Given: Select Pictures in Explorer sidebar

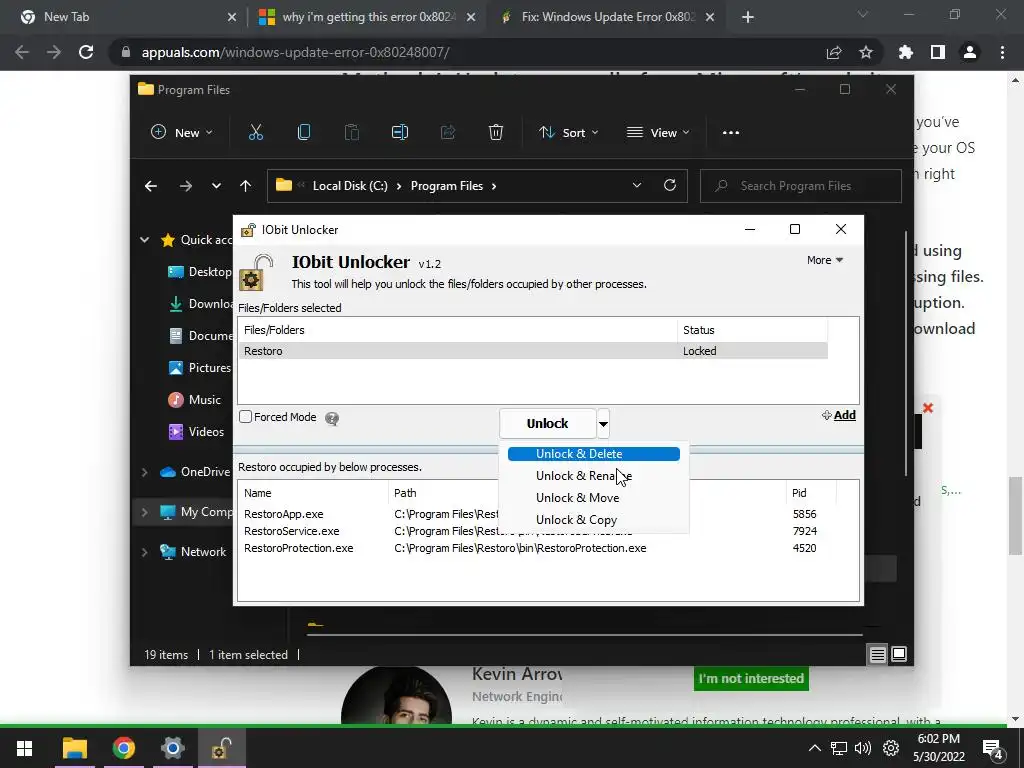Looking at the screenshot, I should pyautogui.click(x=200, y=368).
